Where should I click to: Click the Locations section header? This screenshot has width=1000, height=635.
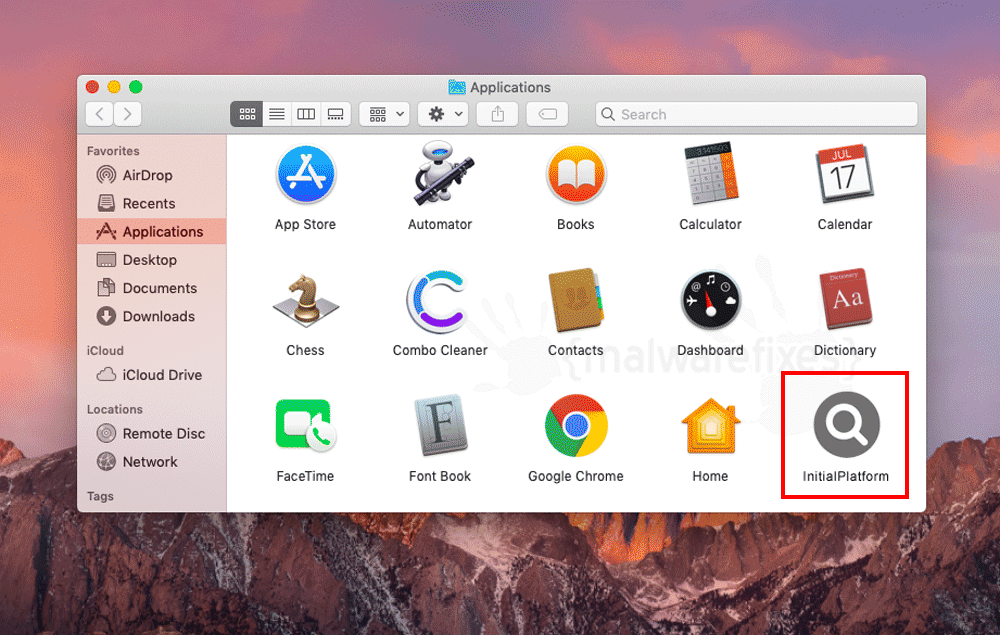(115, 409)
